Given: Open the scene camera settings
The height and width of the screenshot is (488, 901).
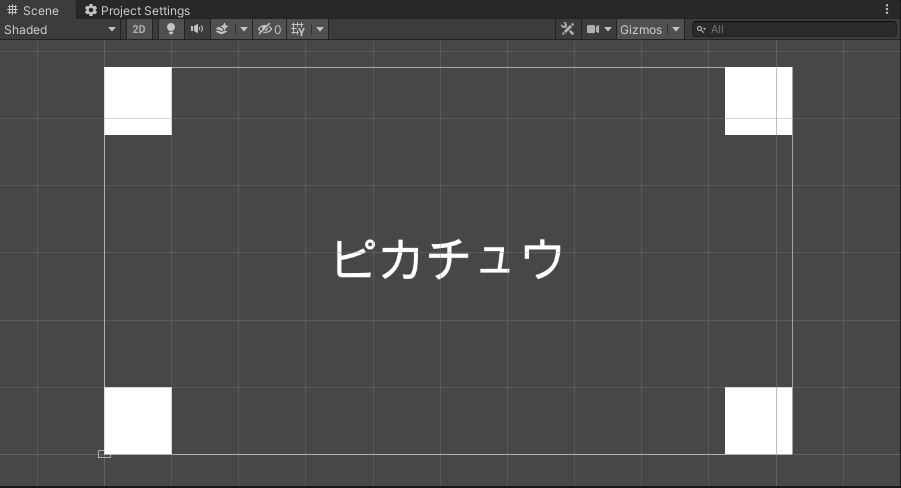Looking at the screenshot, I should [x=598, y=29].
